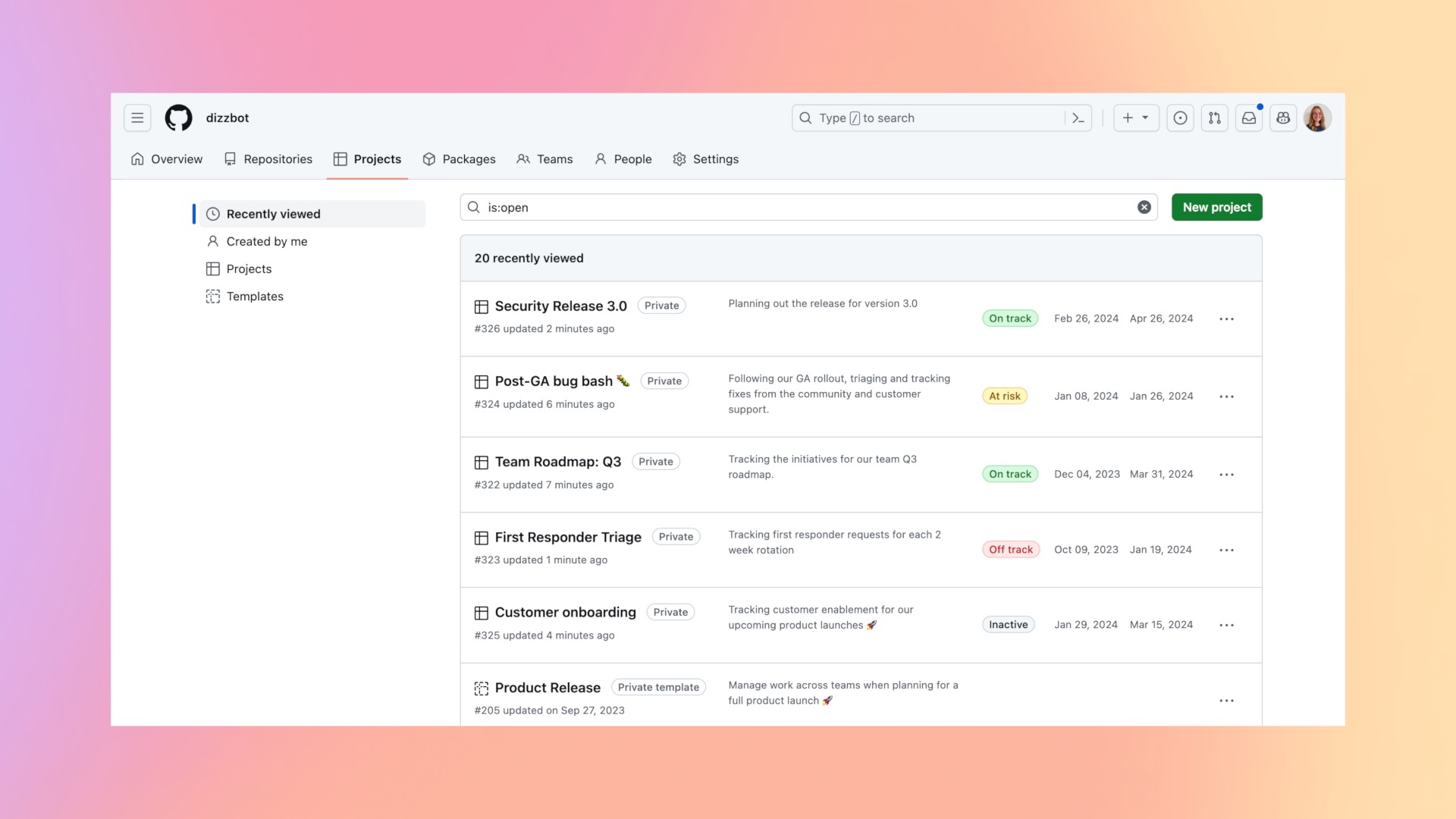Toggle the First Responder Triage options menu
Screen dimensions: 1456x819
coord(1227,549)
